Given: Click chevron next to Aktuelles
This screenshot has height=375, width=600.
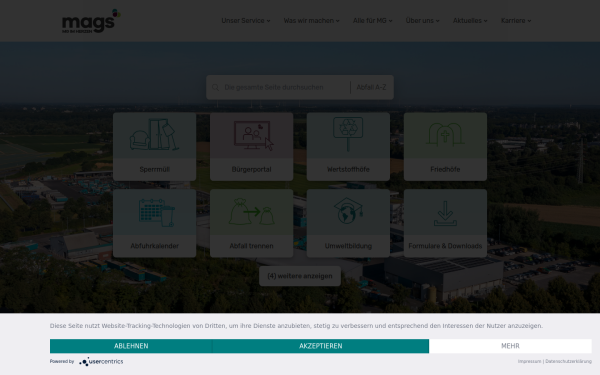Looking at the screenshot, I should pyautogui.click(x=486, y=21).
